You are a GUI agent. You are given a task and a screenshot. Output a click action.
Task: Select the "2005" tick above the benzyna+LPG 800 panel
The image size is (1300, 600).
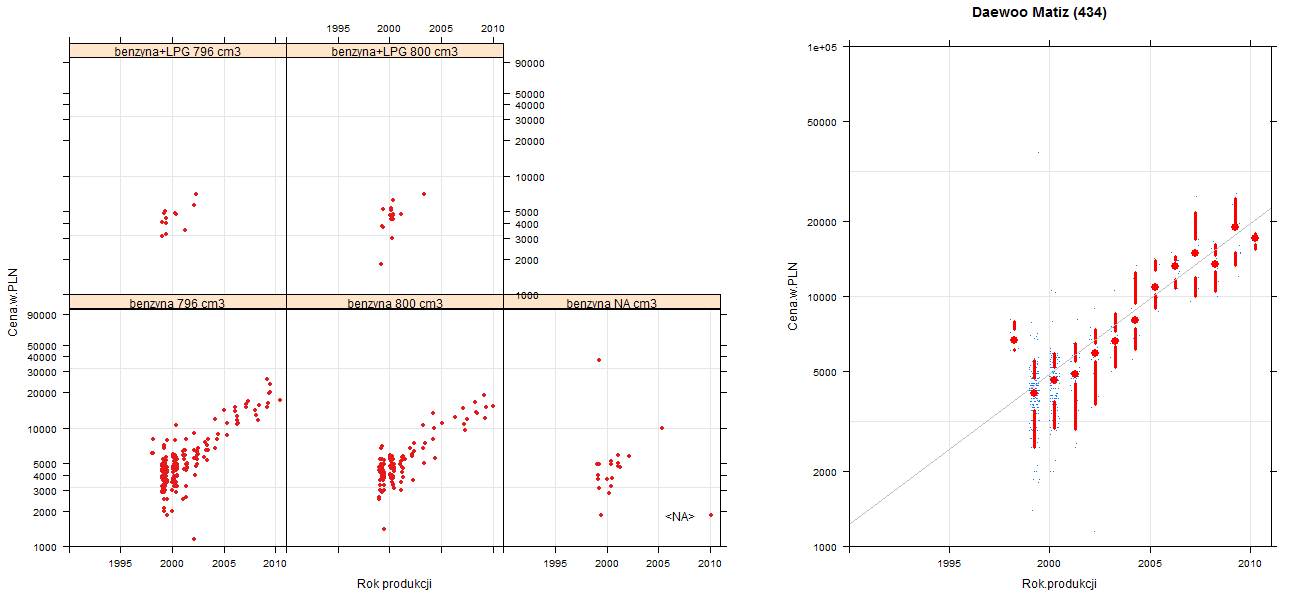(x=441, y=28)
